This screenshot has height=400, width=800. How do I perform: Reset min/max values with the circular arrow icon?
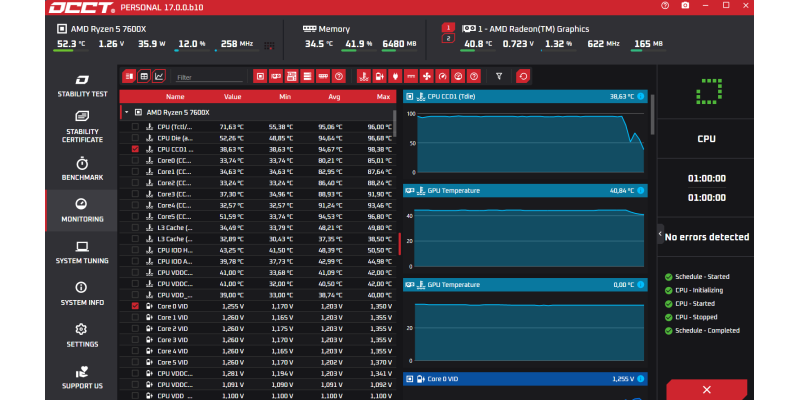pyautogui.click(x=523, y=77)
